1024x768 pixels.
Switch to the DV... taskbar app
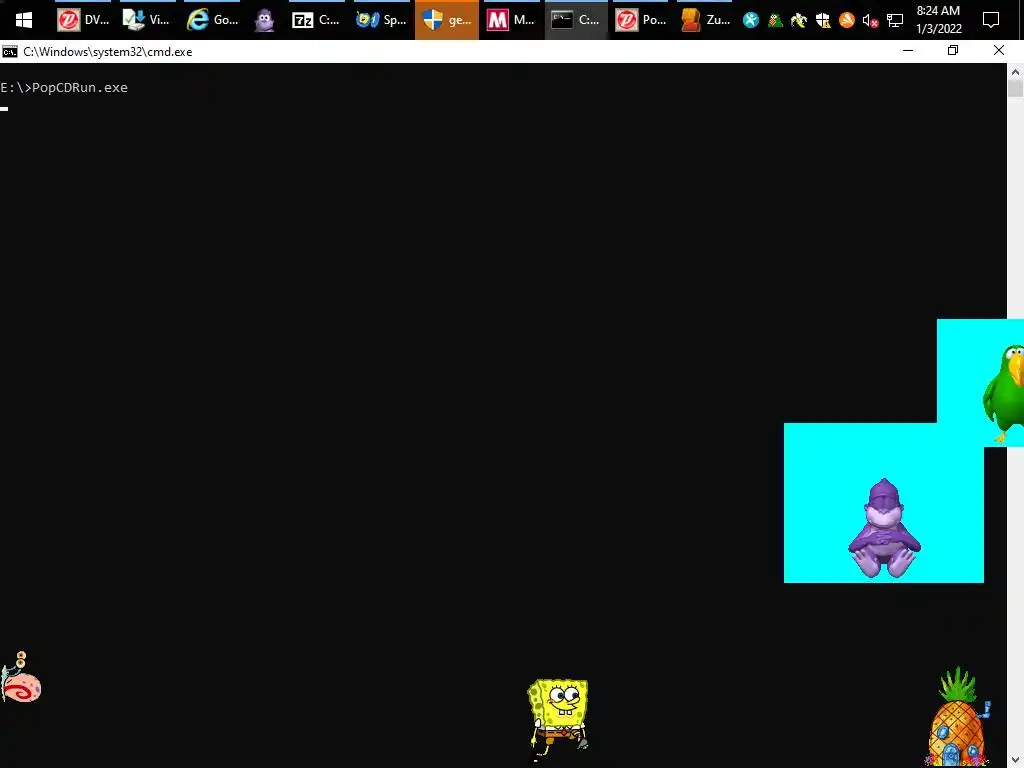(x=83, y=20)
